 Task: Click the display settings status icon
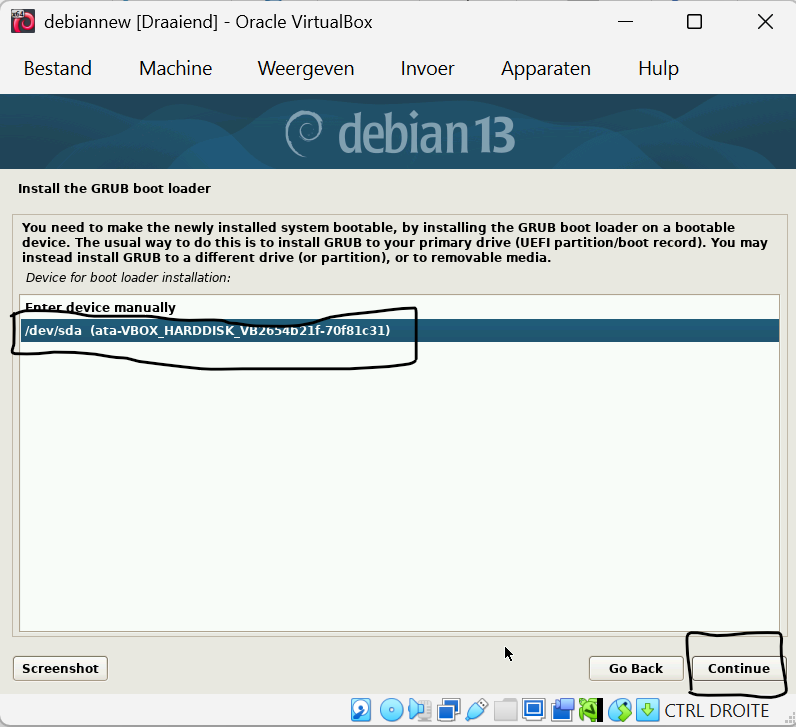[x=534, y=710]
